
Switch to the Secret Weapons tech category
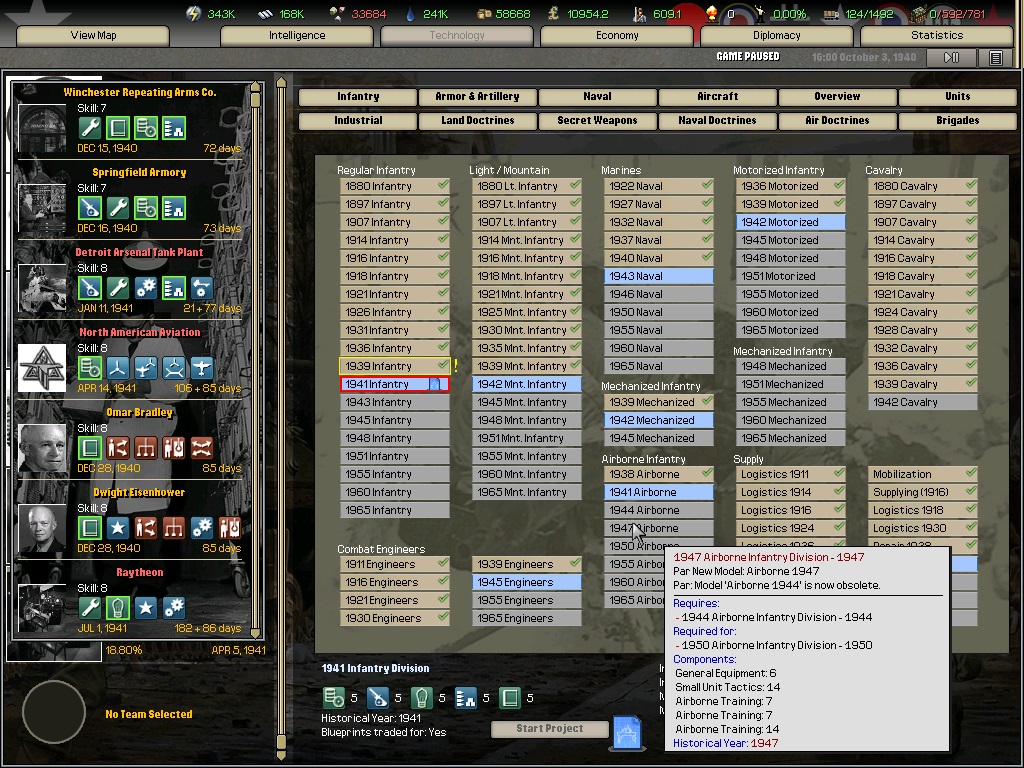point(597,120)
